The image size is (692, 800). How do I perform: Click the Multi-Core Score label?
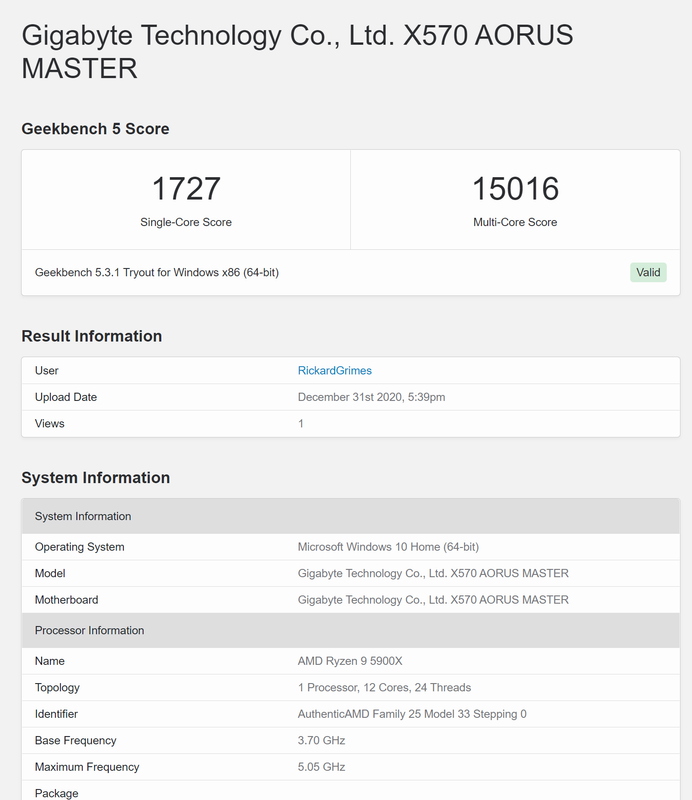point(515,222)
